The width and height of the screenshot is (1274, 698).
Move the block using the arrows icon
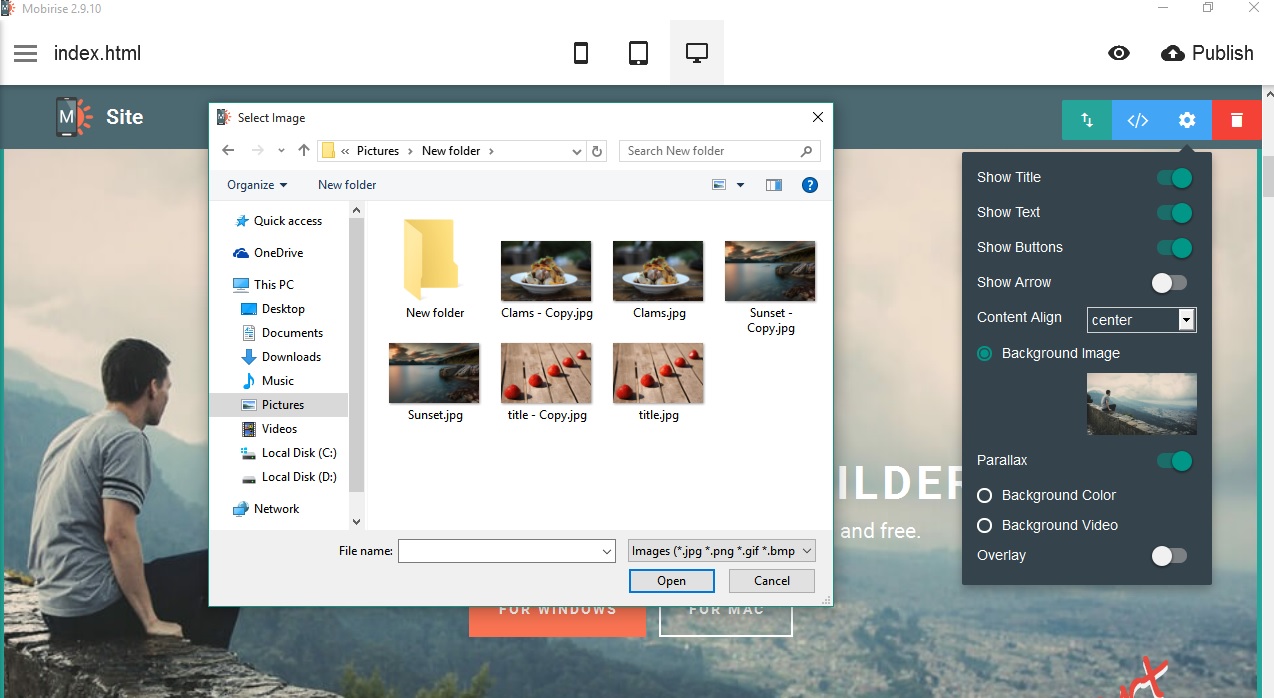coord(1086,119)
